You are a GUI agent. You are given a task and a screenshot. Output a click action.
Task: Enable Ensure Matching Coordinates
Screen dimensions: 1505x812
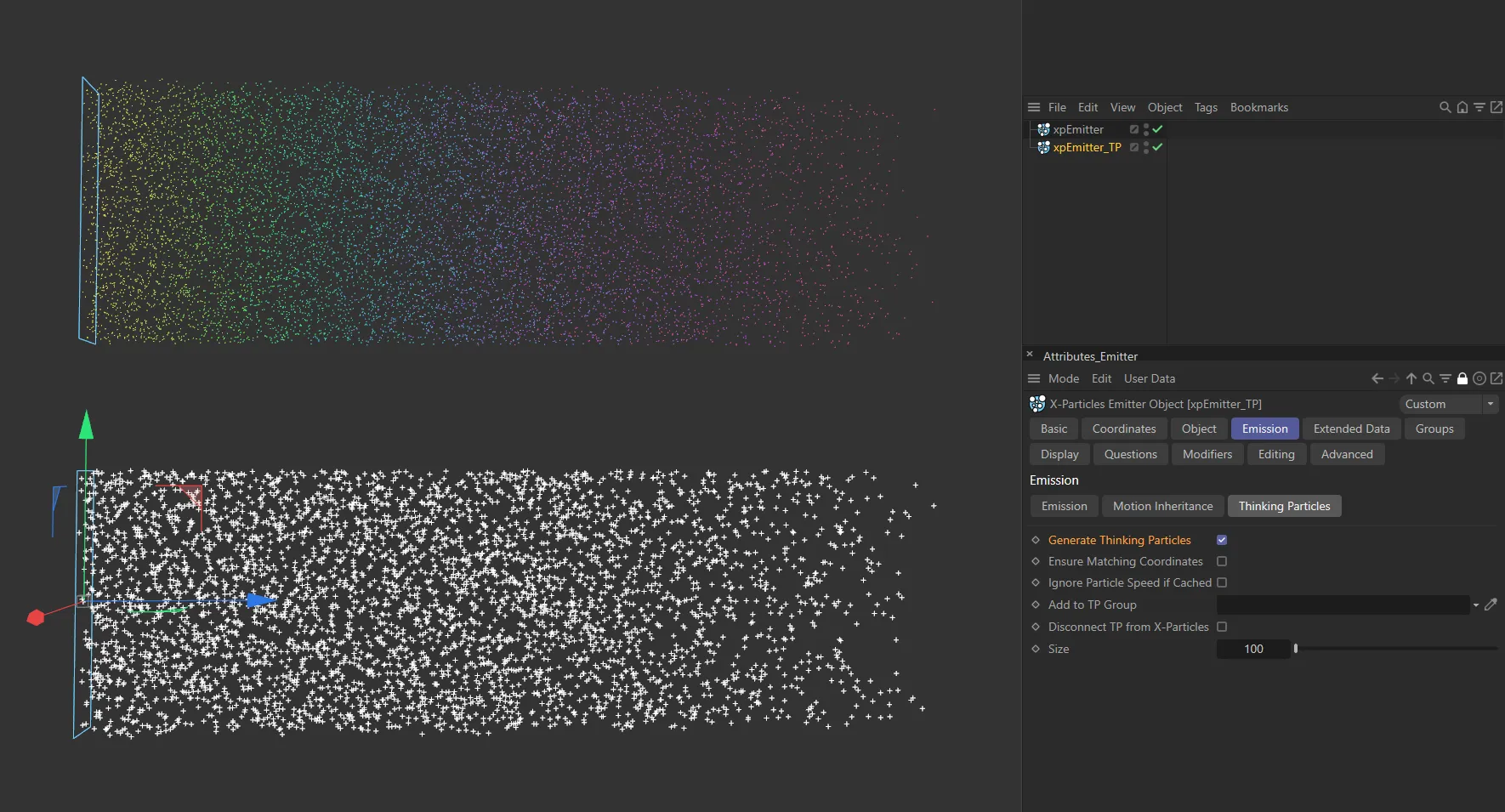[x=1222, y=561]
